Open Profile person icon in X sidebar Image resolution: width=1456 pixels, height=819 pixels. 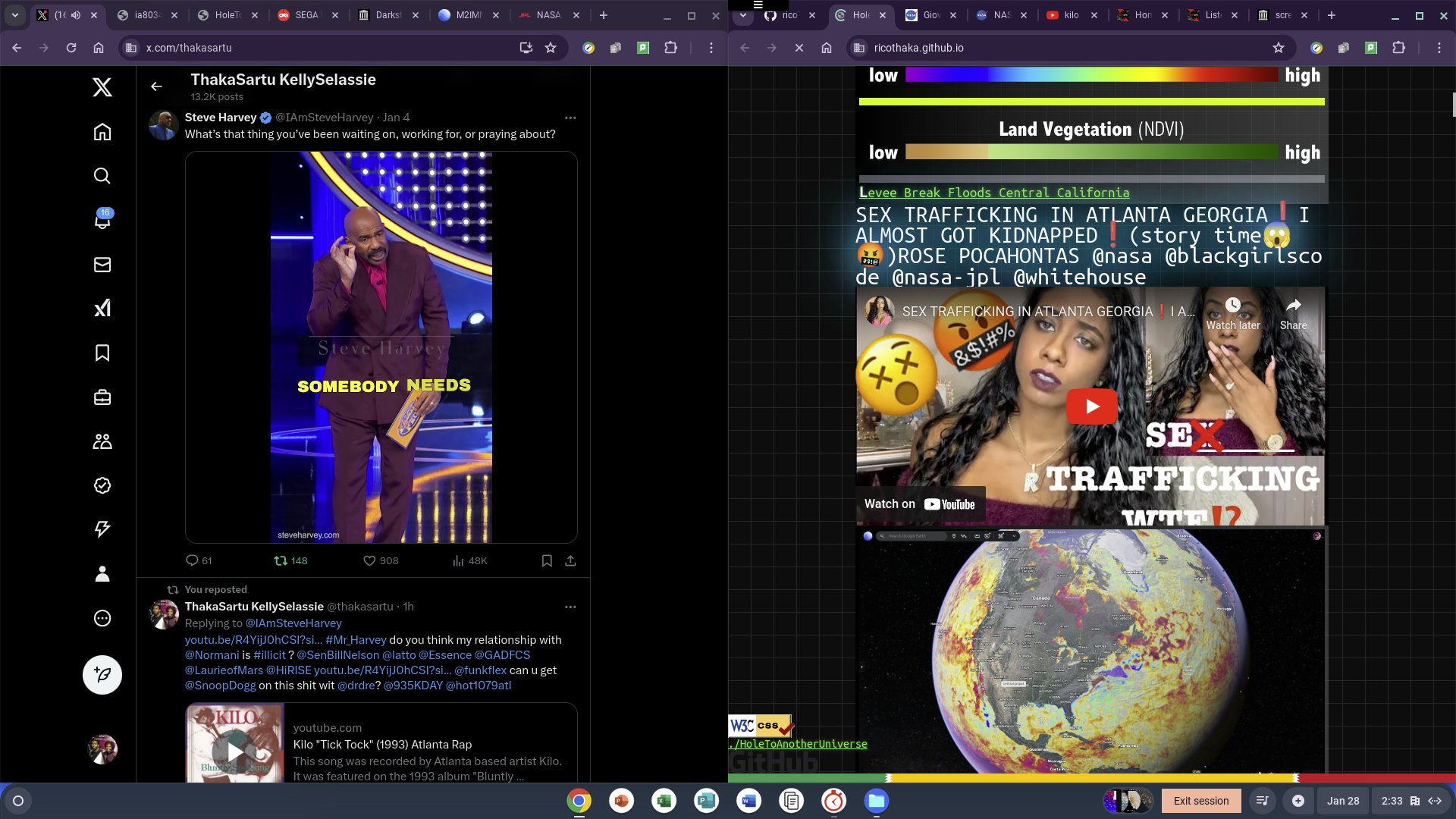(x=102, y=573)
